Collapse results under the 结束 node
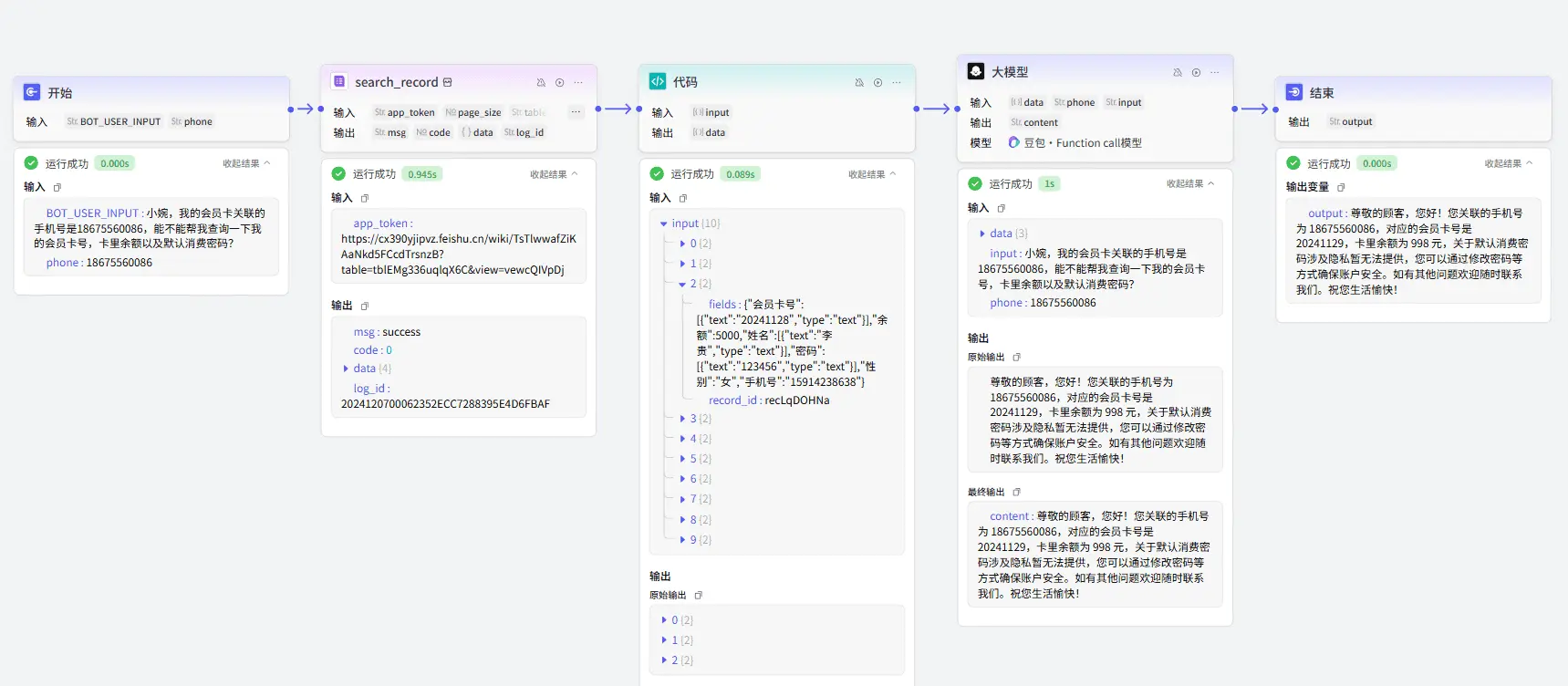The image size is (1568, 686). [1508, 163]
